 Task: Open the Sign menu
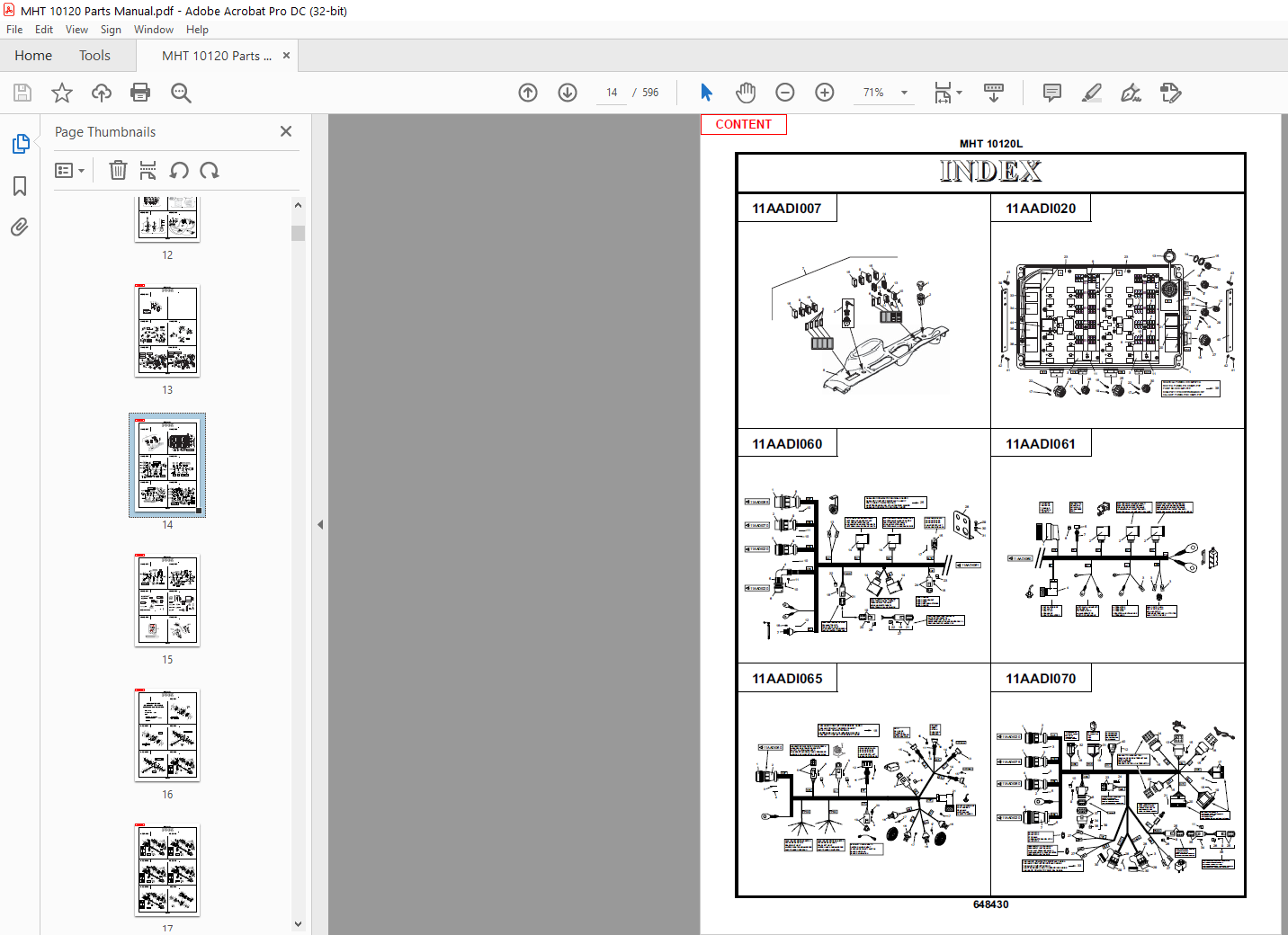(111, 30)
